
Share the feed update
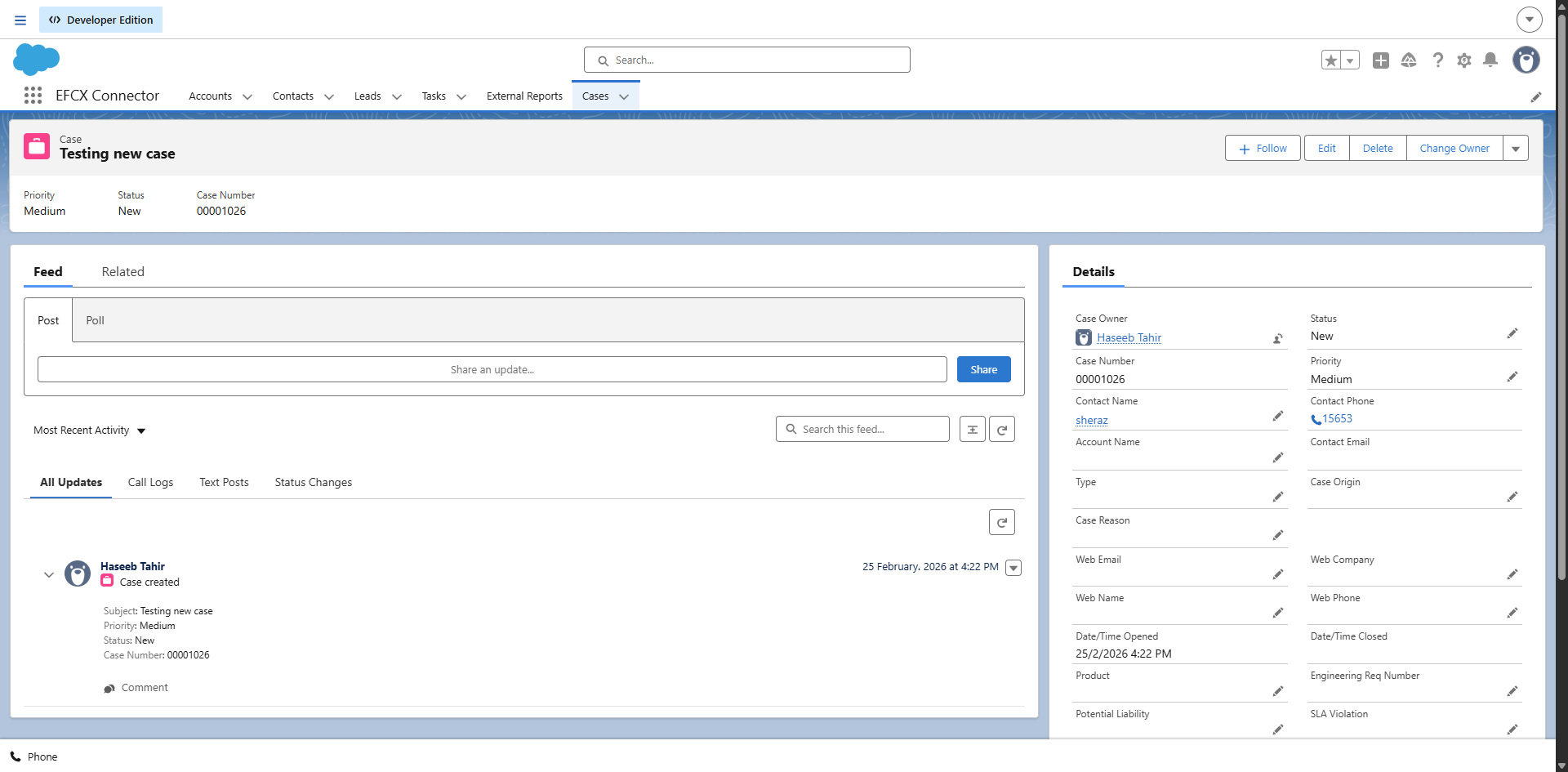(x=984, y=369)
